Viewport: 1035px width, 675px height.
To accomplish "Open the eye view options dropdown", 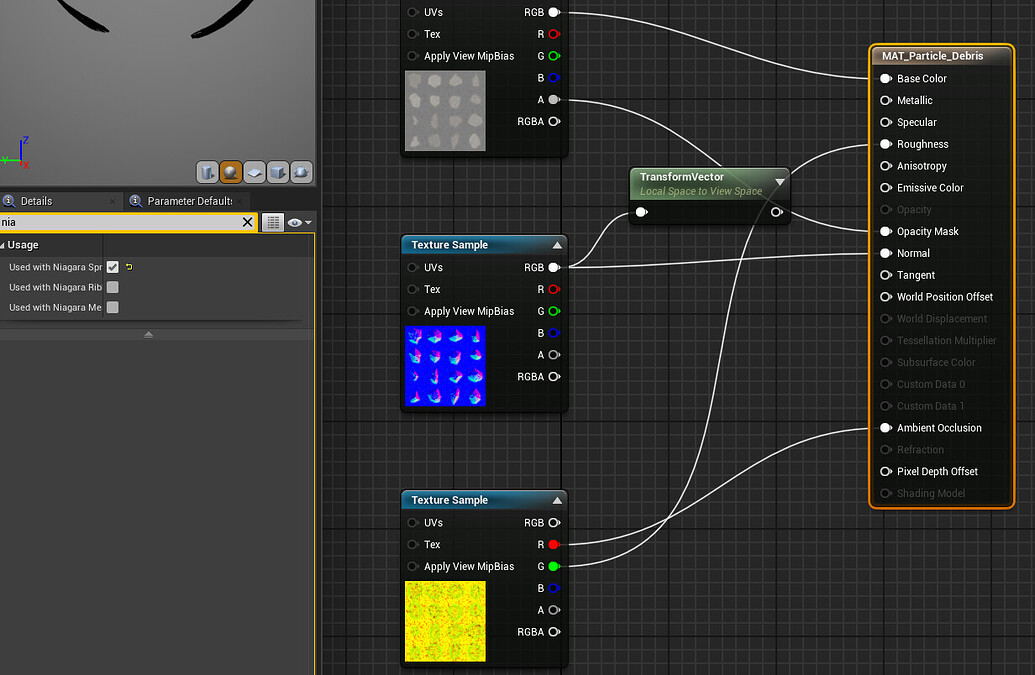I will pyautogui.click(x=300, y=222).
